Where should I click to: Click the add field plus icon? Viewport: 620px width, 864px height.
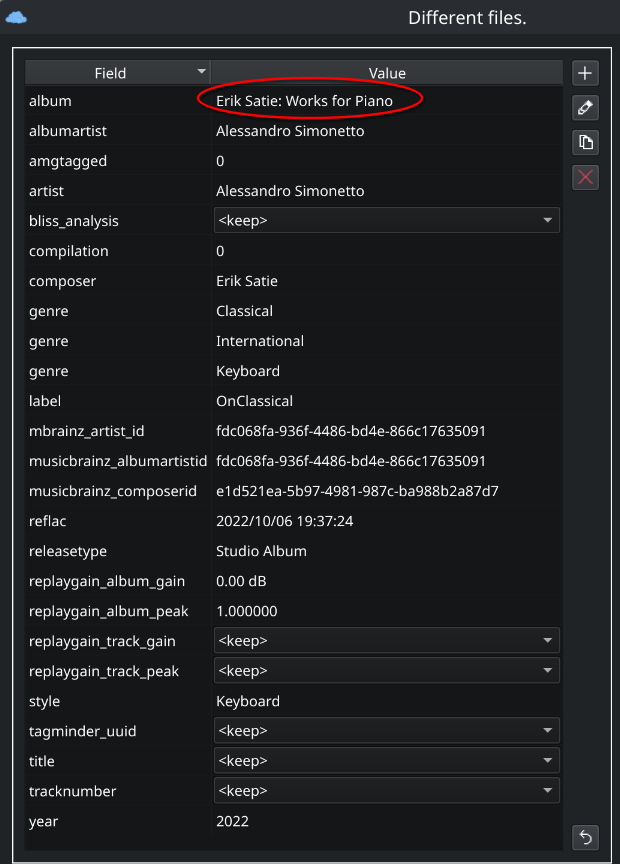(x=585, y=73)
